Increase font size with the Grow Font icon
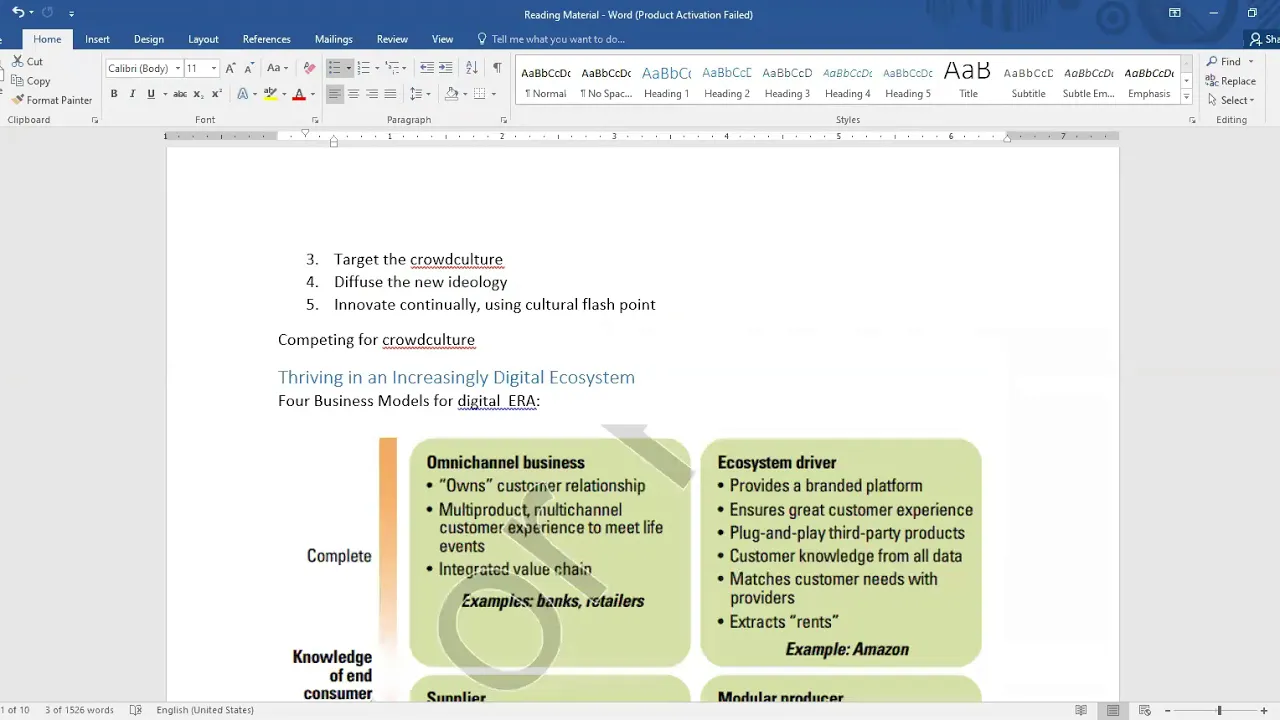This screenshot has height=720, width=1280. 230,68
